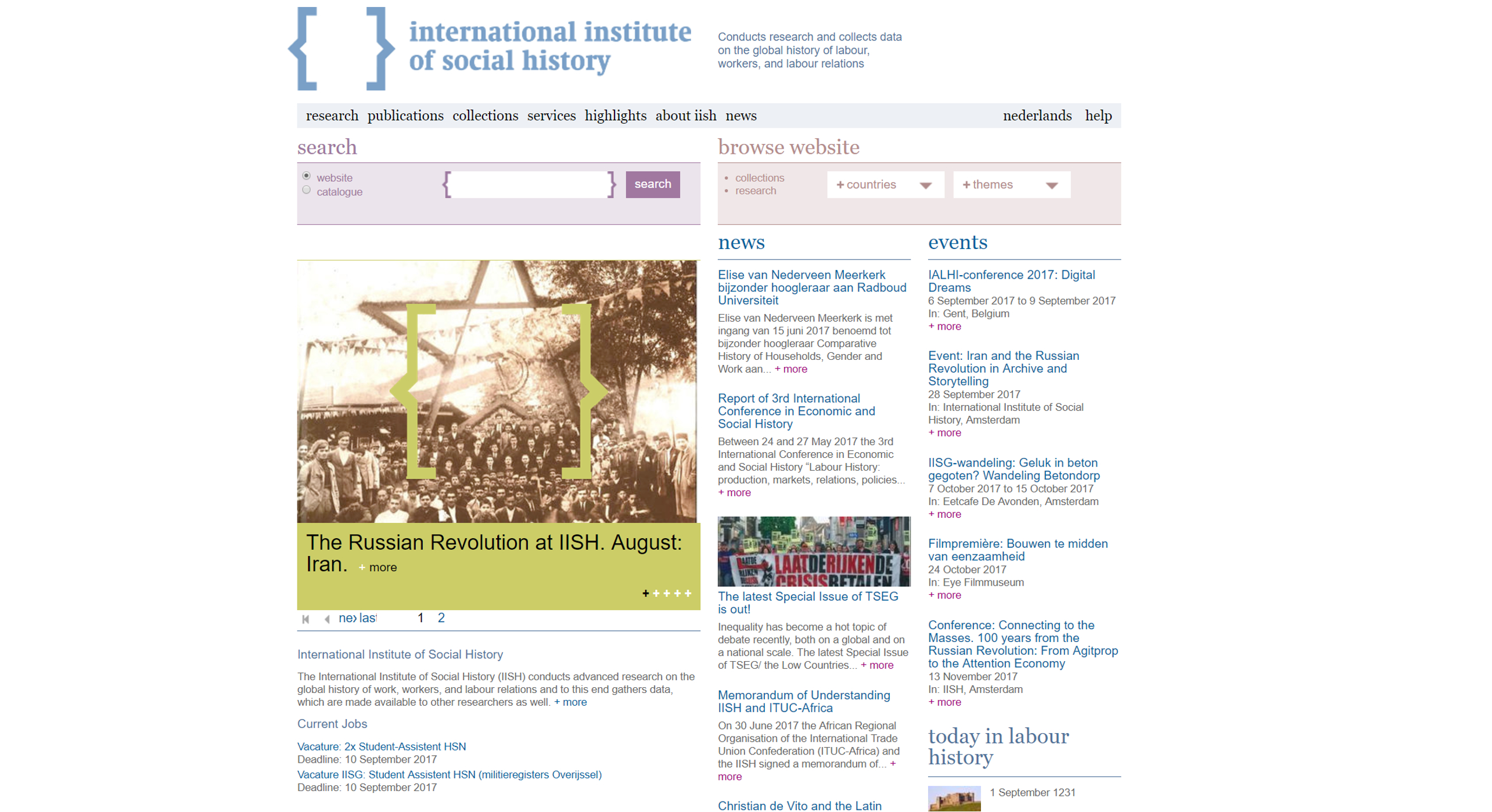Focus the search text field
Image resolution: width=1492 pixels, height=812 pixels.
[529, 185]
